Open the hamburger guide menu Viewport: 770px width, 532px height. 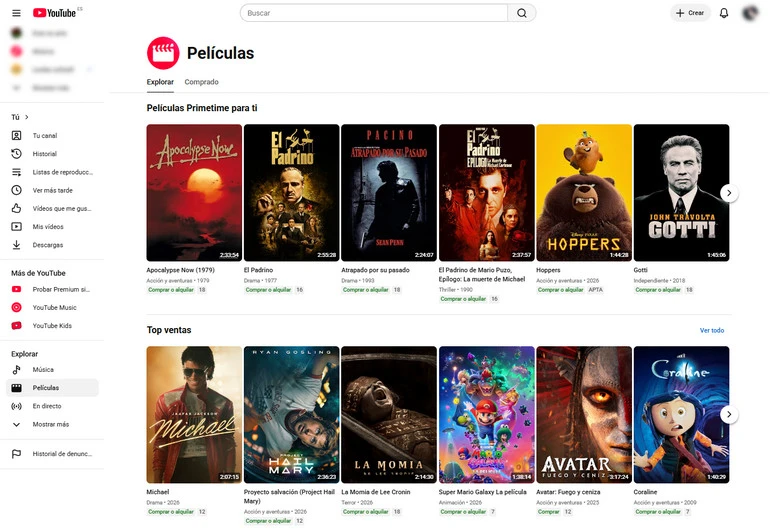pyautogui.click(x=16, y=13)
